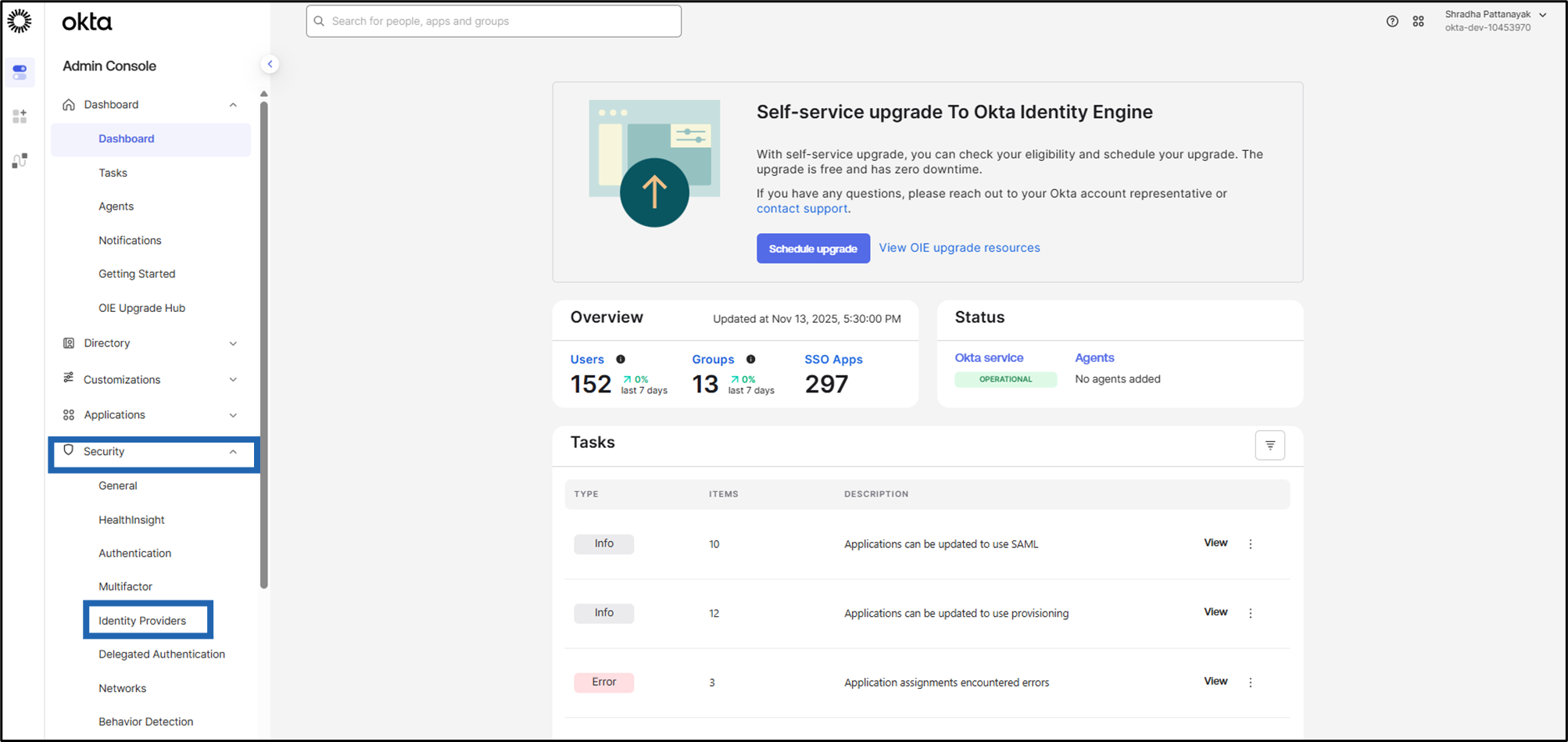Collapse the Dashboard section chevron
Screen dimensions: 1568x742
pos(233,105)
